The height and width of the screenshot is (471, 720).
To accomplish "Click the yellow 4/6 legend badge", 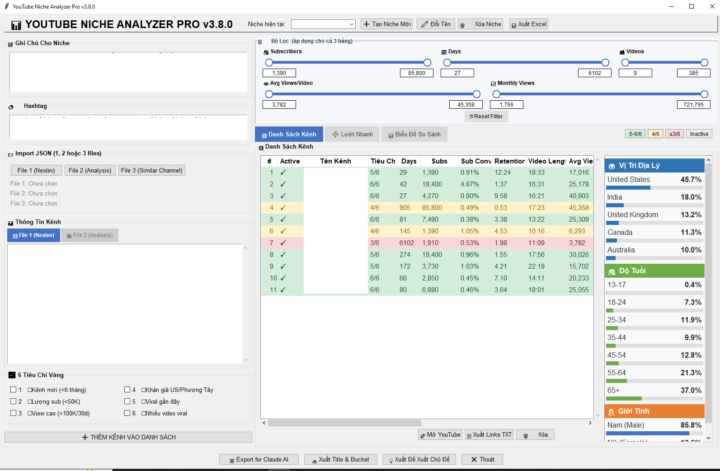I will point(655,134).
